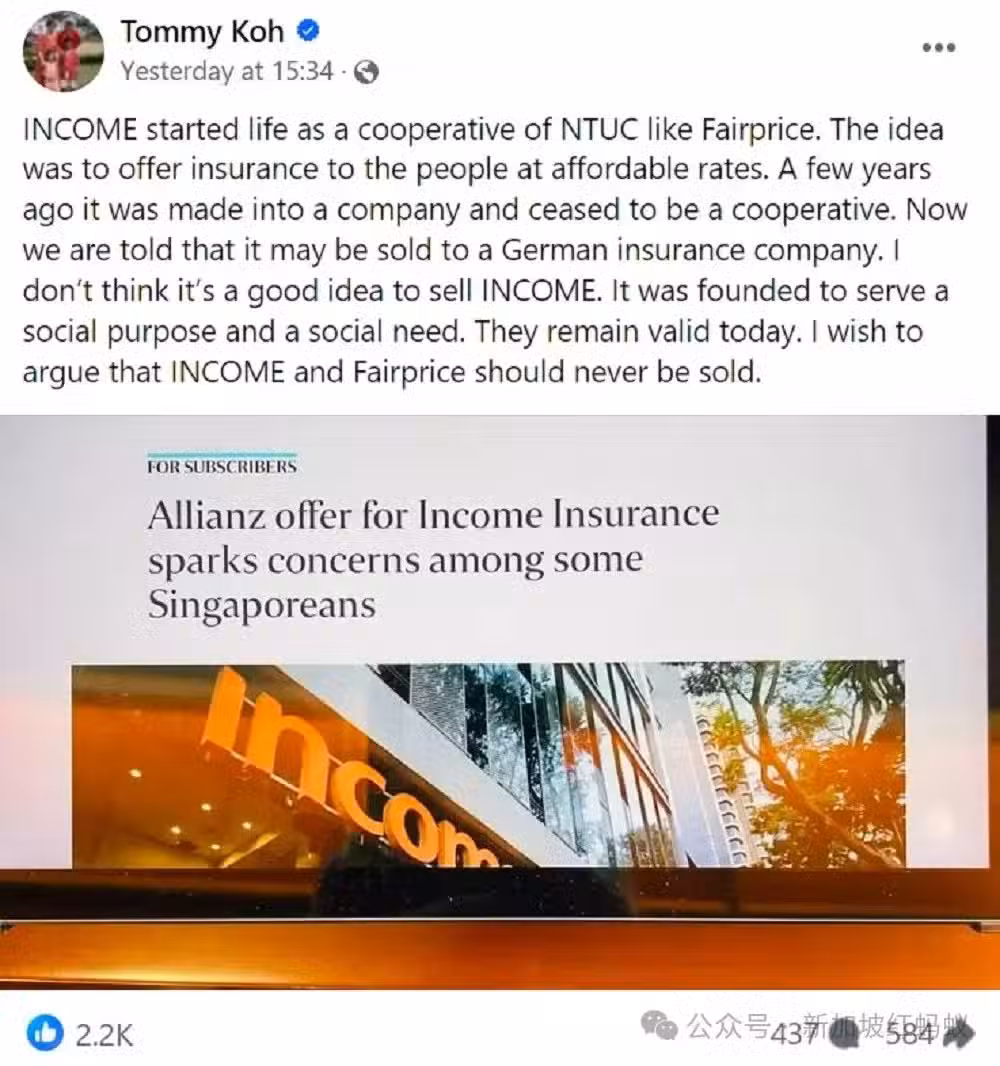The width and height of the screenshot is (1000, 1066).
Task: Open the Tommy Koh profile name link
Action: [x=202, y=31]
